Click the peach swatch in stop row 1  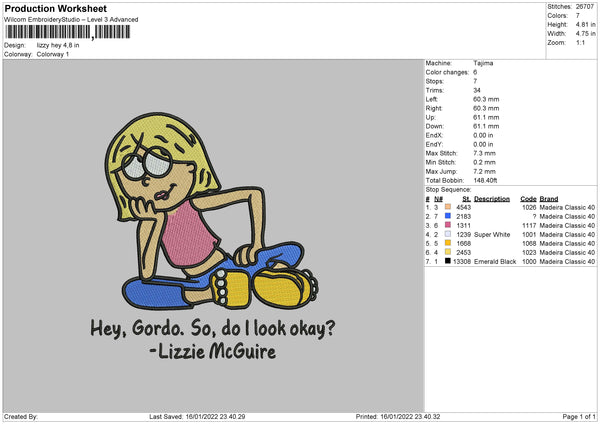tap(448, 207)
